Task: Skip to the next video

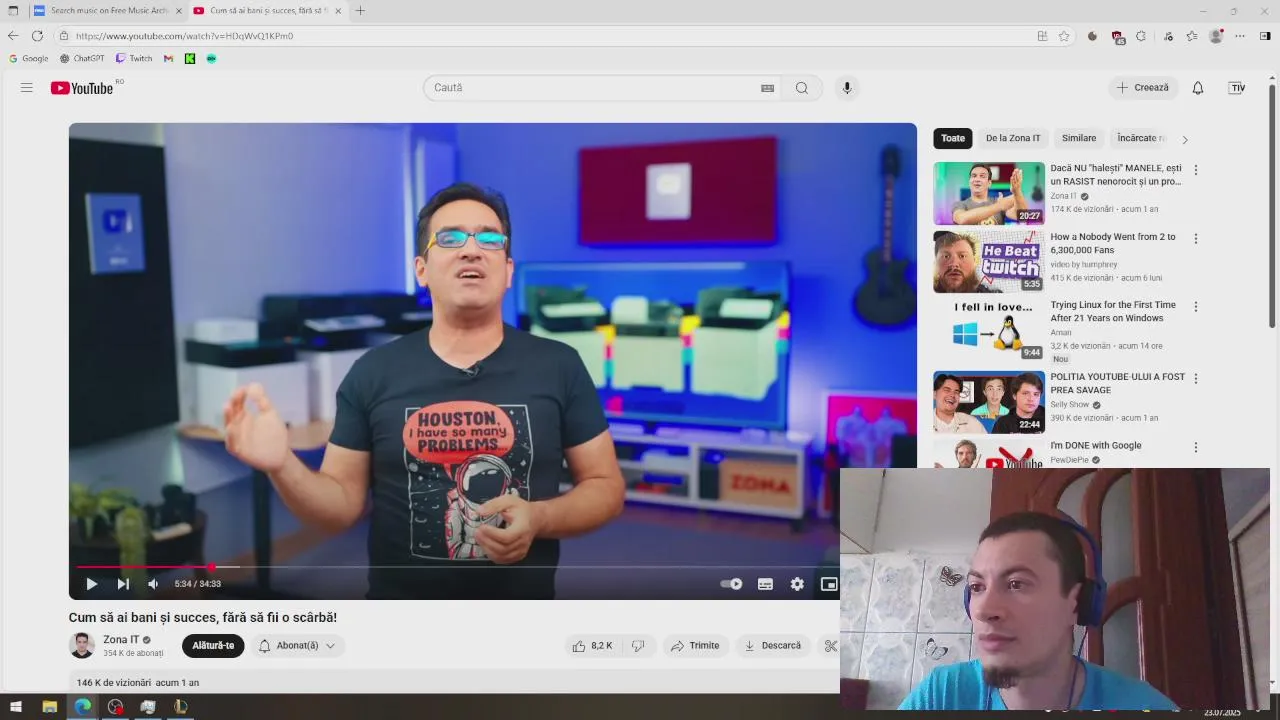Action: (123, 584)
